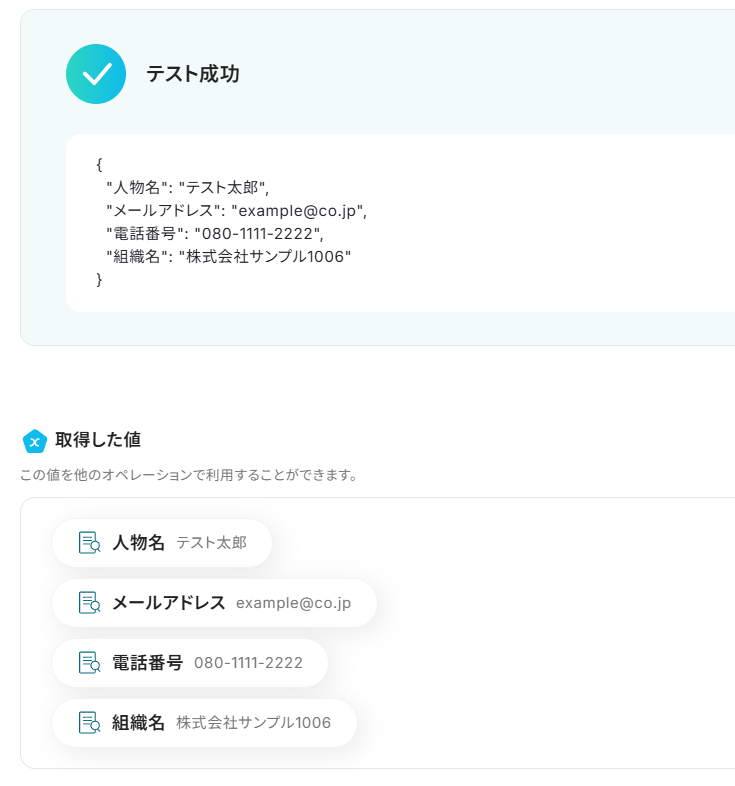Click the document icon on メールアドレス chip

click(x=89, y=603)
